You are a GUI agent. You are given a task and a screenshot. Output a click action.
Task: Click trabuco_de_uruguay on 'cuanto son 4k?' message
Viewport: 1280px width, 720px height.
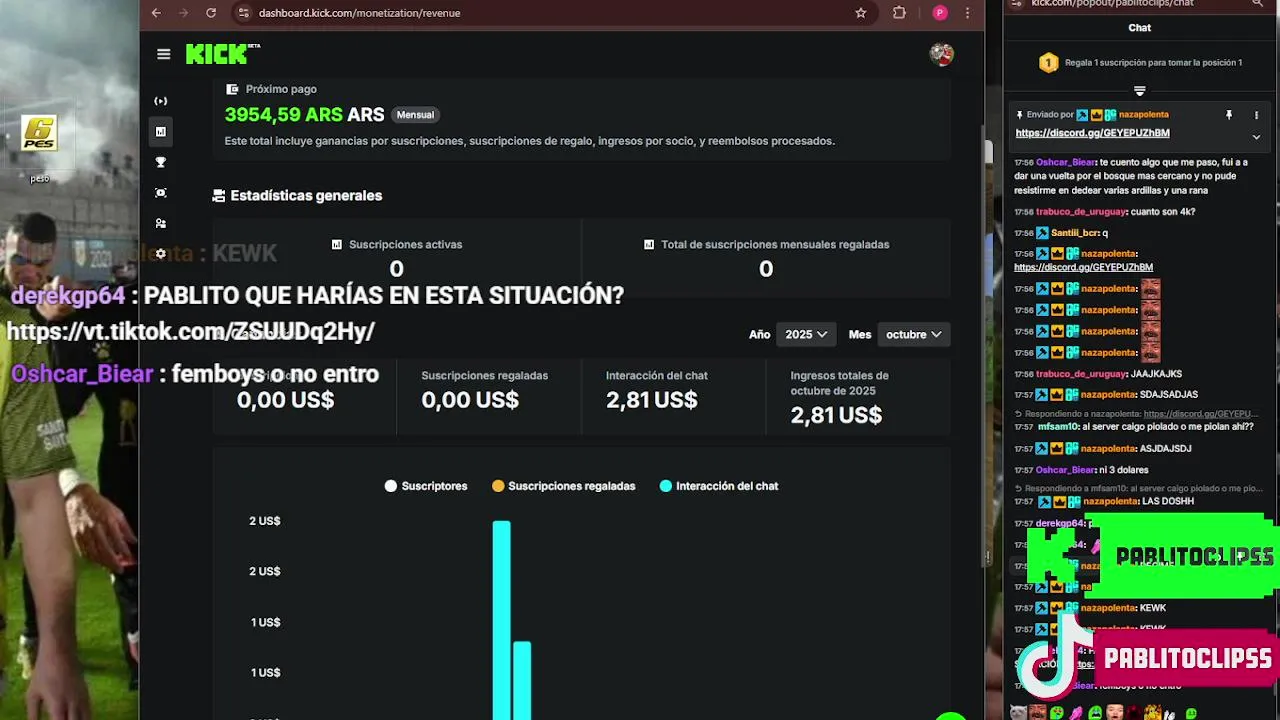pyautogui.click(x=1081, y=212)
